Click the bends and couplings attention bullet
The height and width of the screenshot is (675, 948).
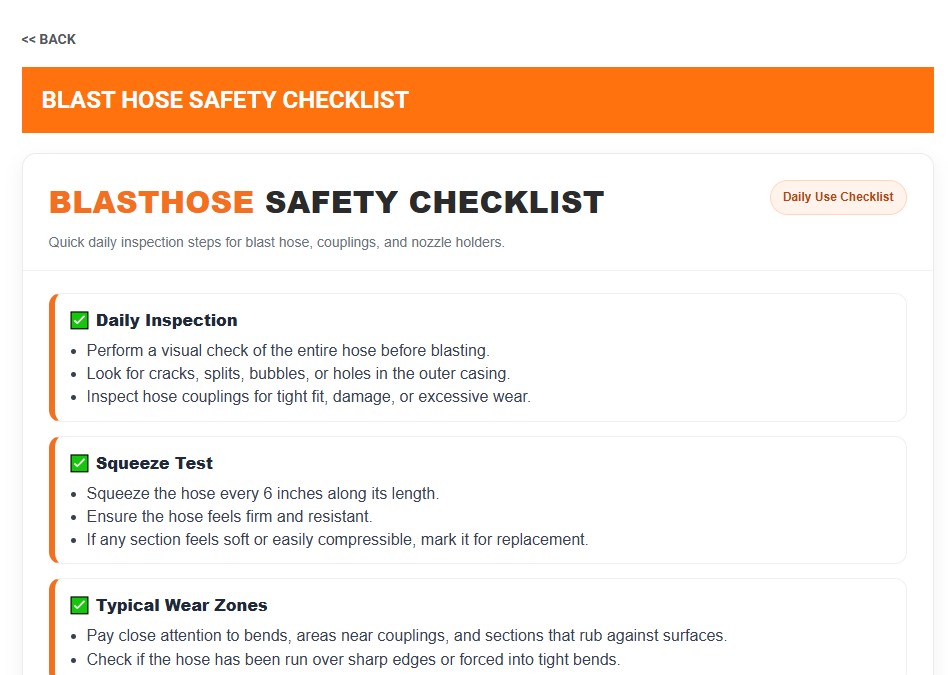click(407, 636)
